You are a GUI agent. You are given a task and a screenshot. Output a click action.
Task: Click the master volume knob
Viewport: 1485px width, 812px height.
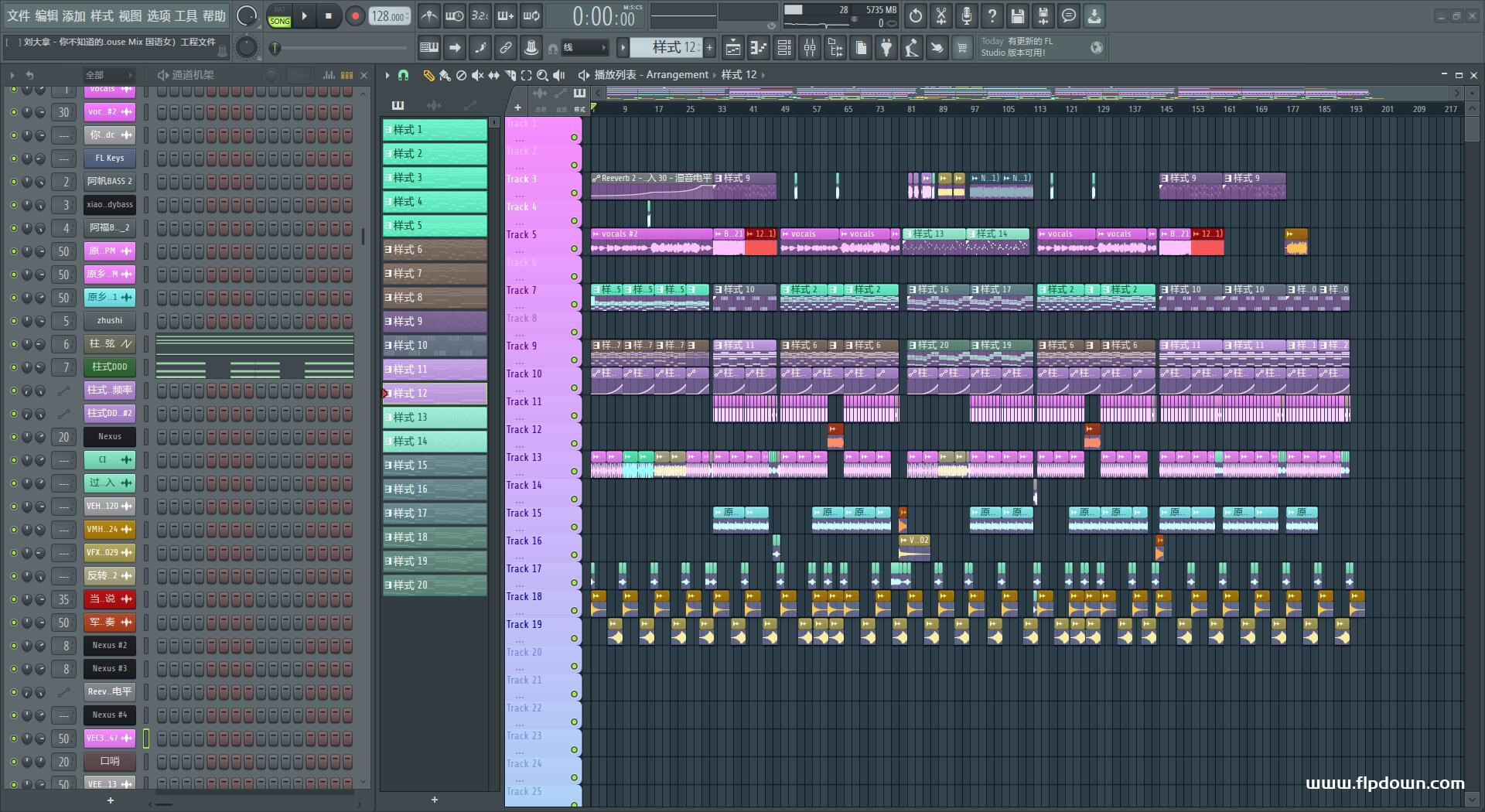(x=246, y=15)
